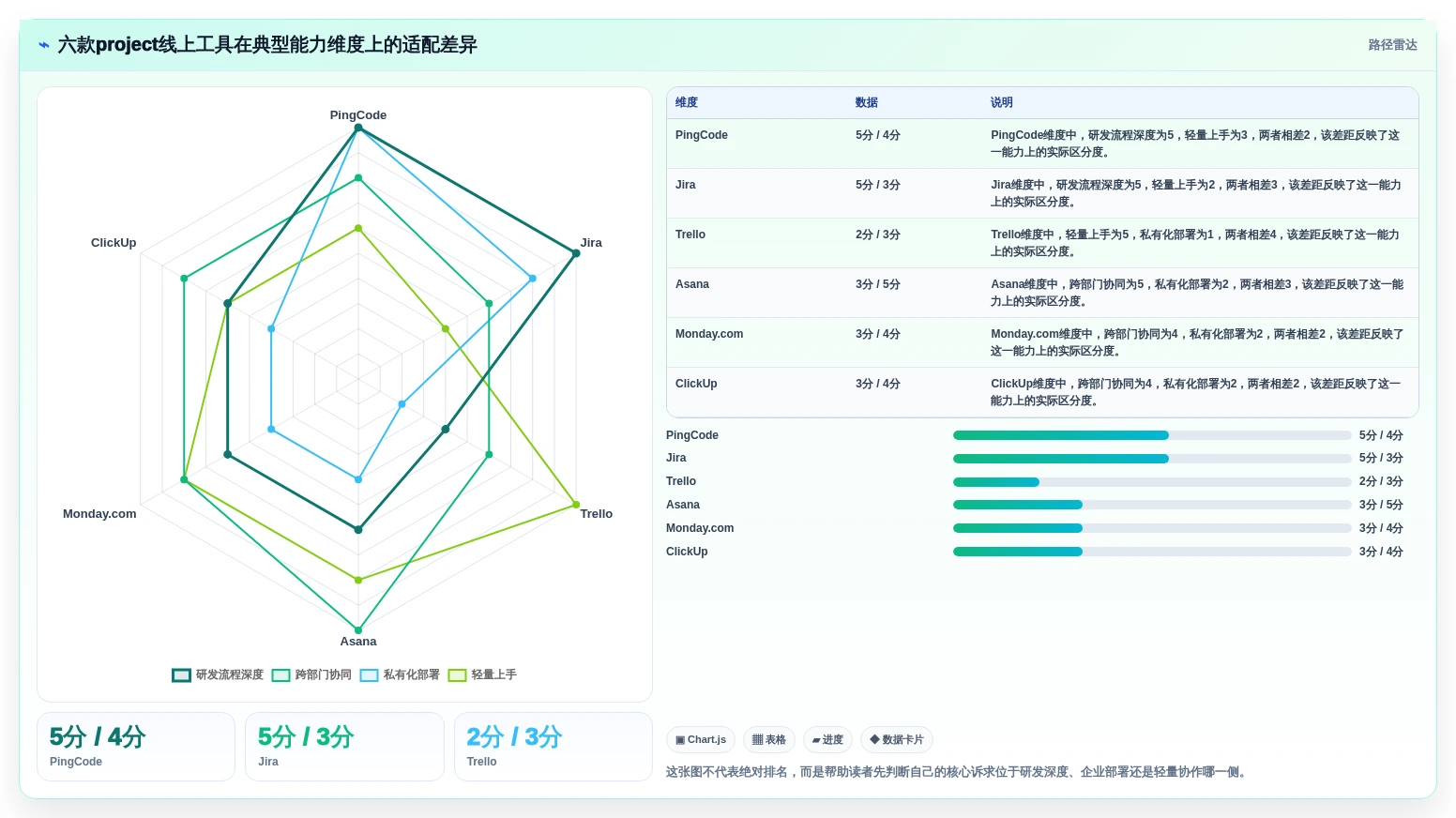Toggle the 研发流程深度 legend swatch
Viewport: 1456px width, 818px height.
point(181,675)
